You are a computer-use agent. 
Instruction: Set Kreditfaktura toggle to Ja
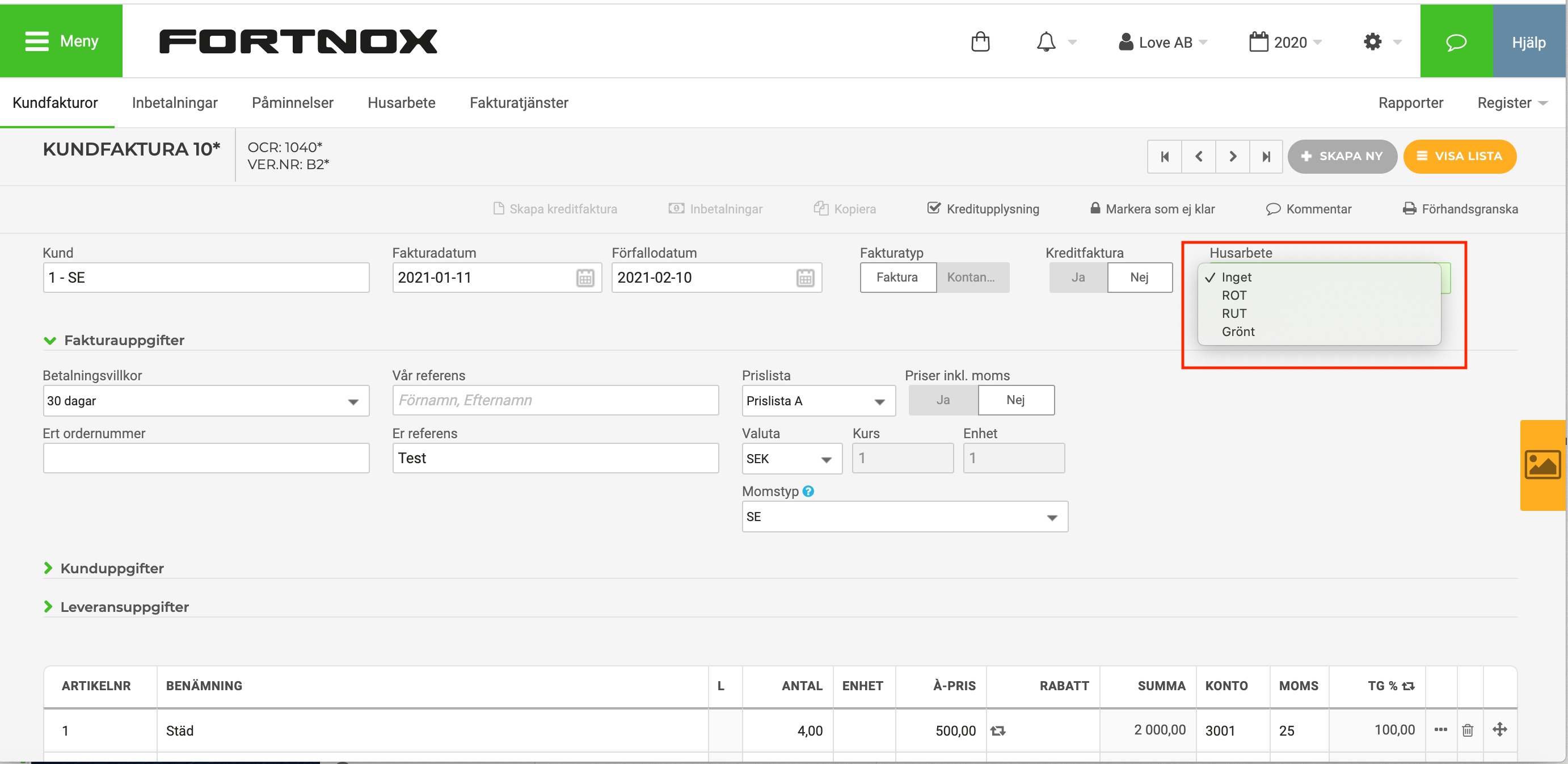(x=1078, y=277)
